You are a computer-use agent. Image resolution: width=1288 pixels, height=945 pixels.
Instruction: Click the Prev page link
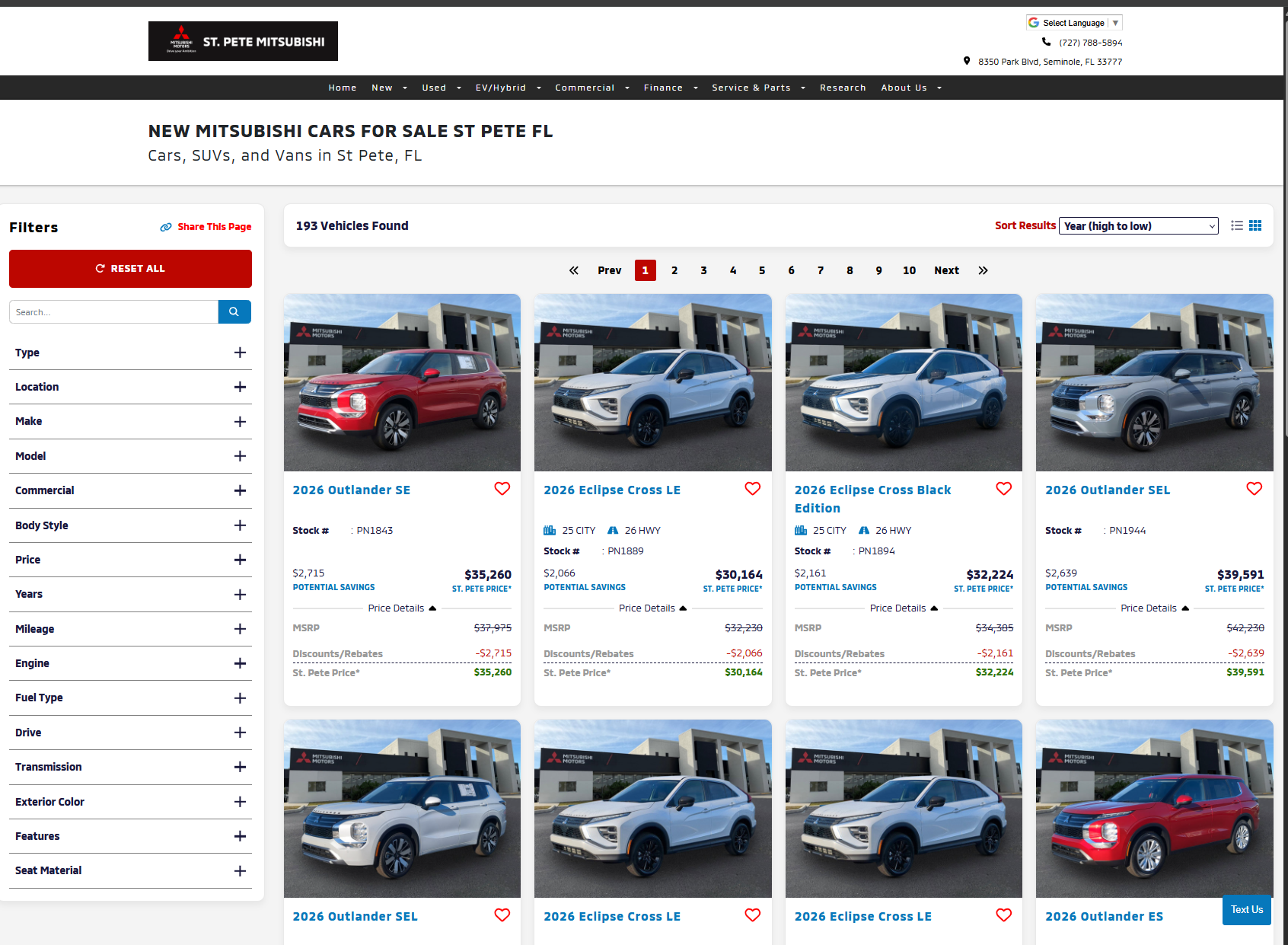pyautogui.click(x=610, y=270)
